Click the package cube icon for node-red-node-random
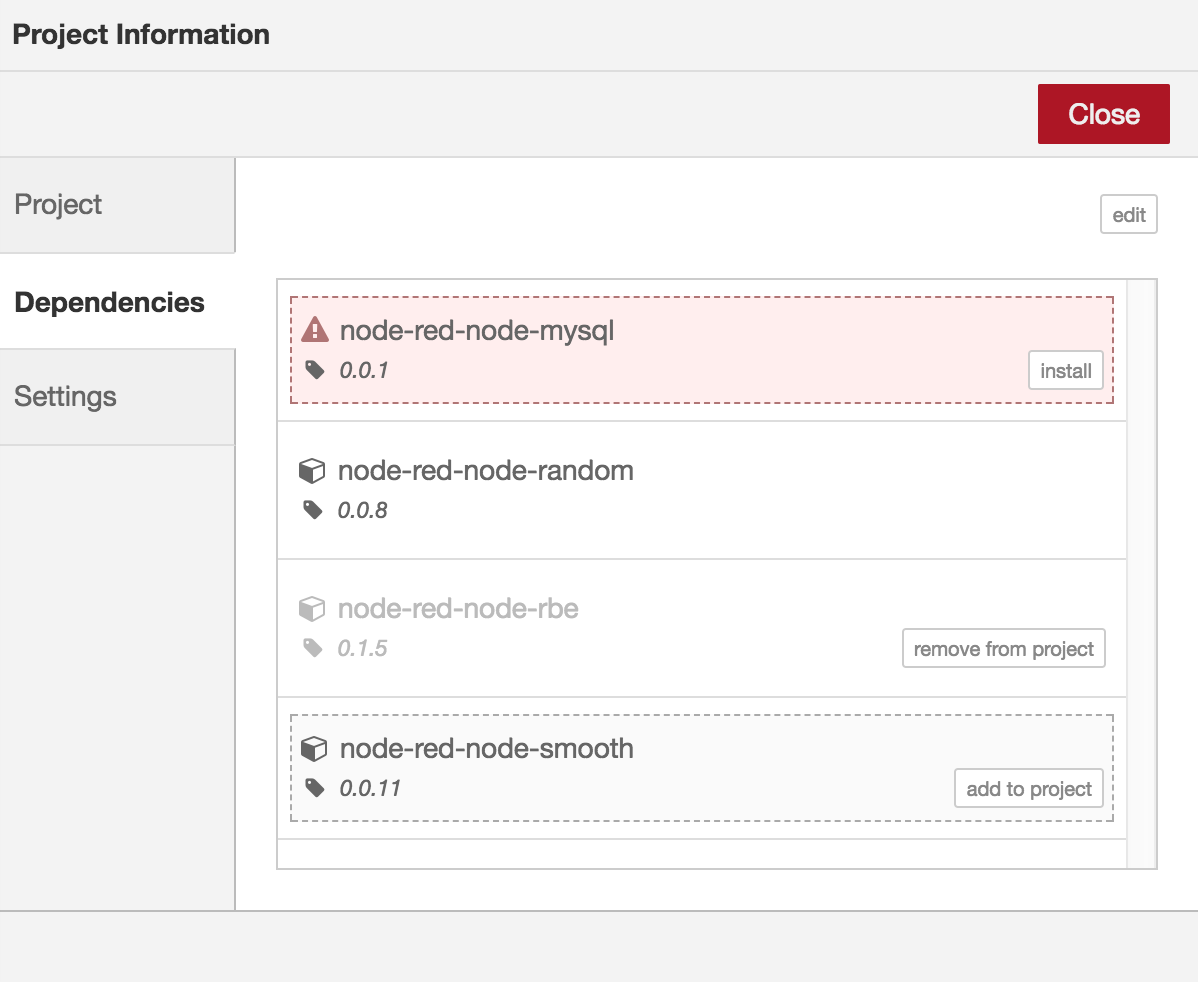Screen dimensions: 1198x982 click(313, 470)
